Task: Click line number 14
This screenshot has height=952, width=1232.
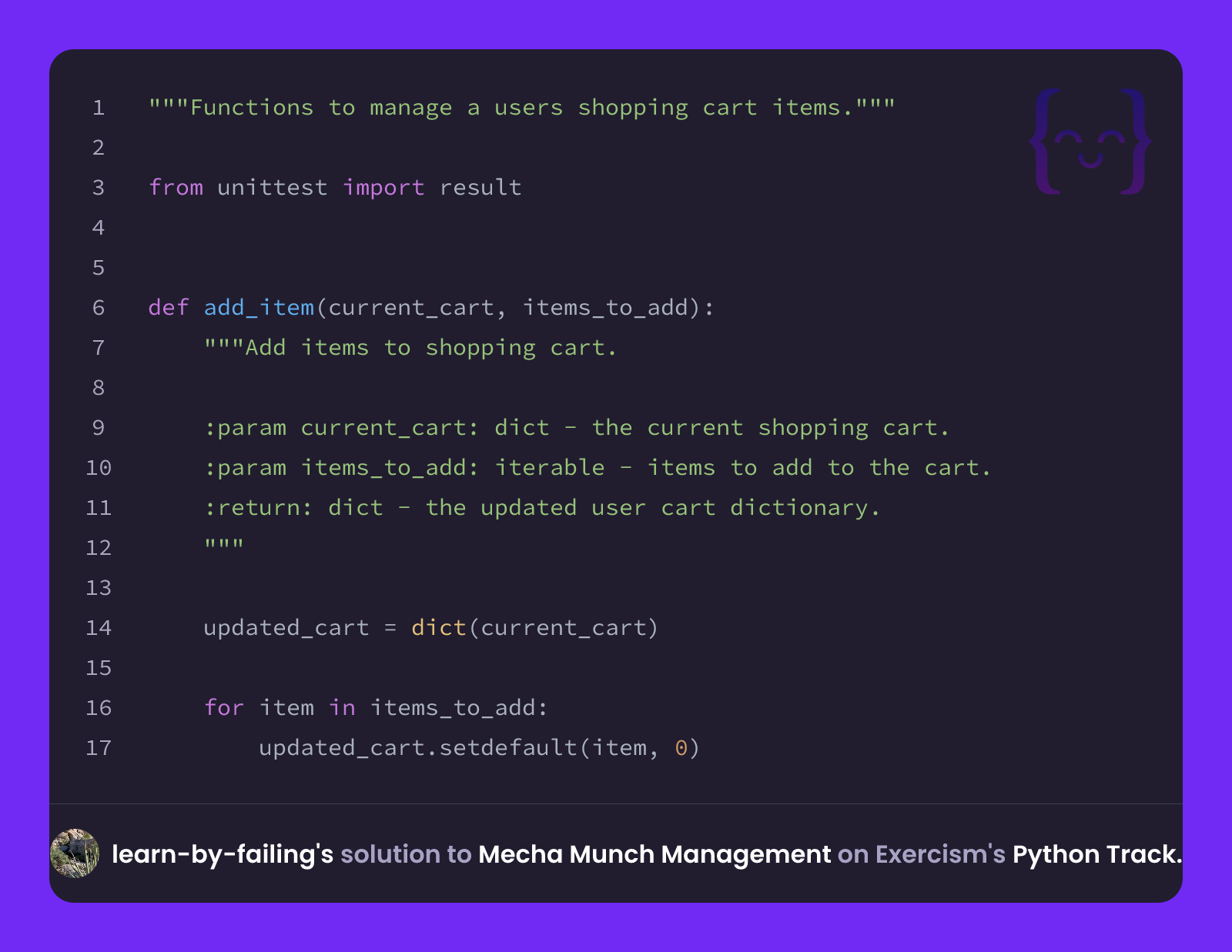Action: [x=99, y=627]
